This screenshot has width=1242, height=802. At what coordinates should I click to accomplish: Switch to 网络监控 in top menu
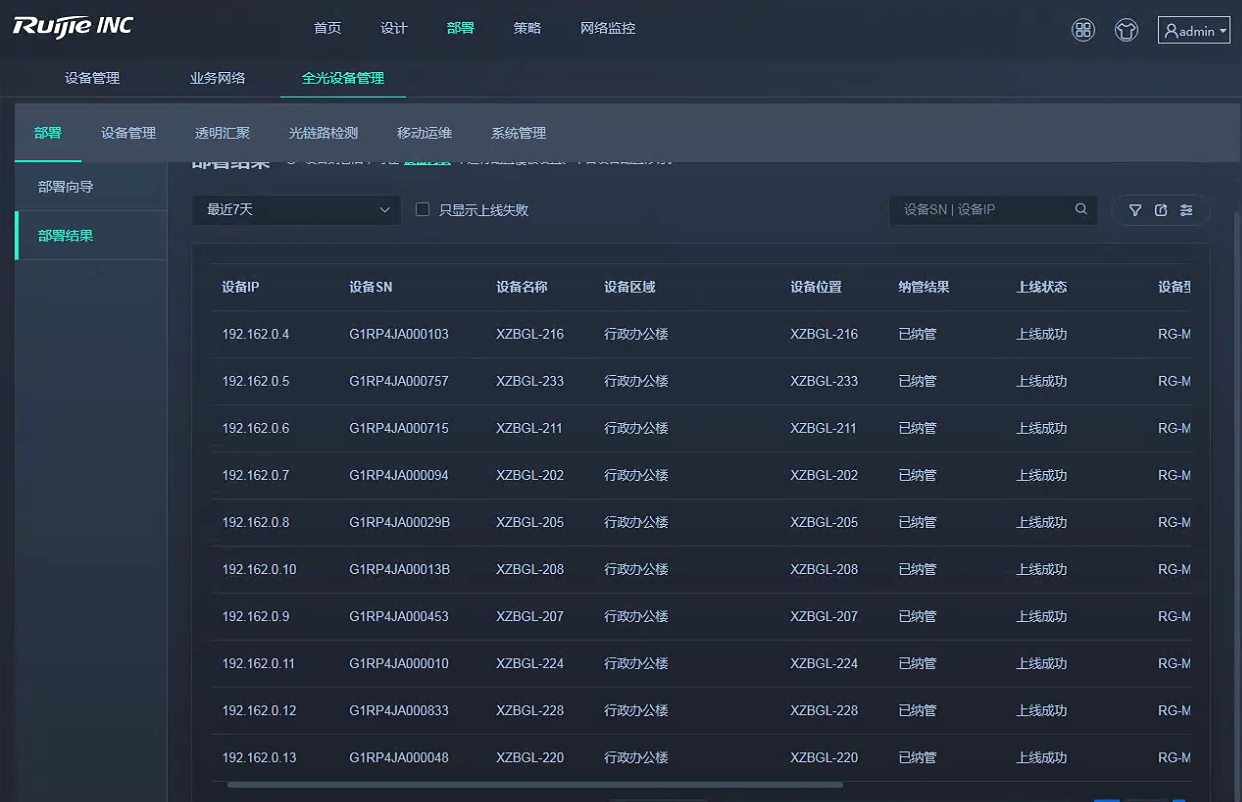tap(607, 28)
